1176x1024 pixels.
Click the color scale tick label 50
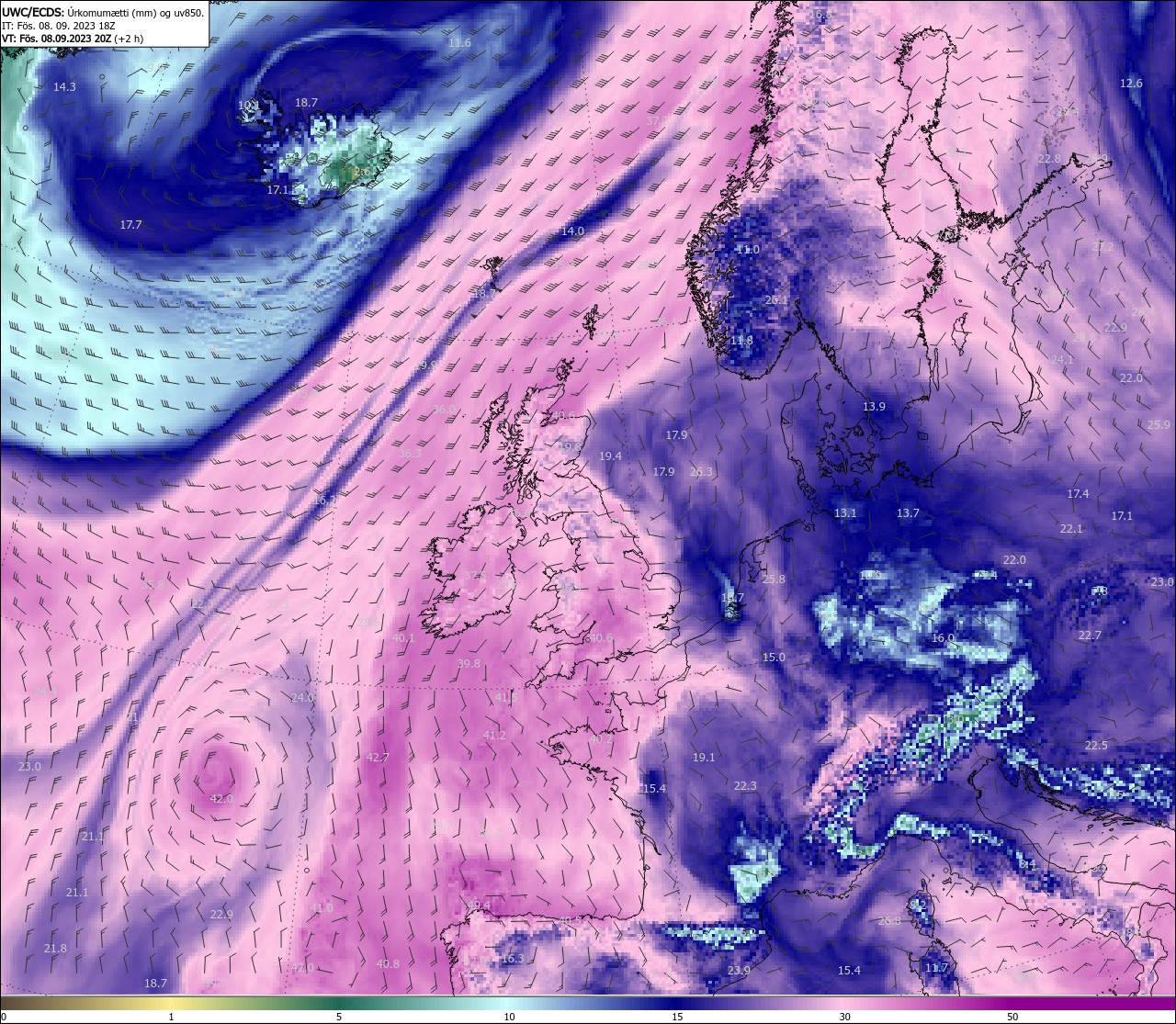pos(1012,1018)
